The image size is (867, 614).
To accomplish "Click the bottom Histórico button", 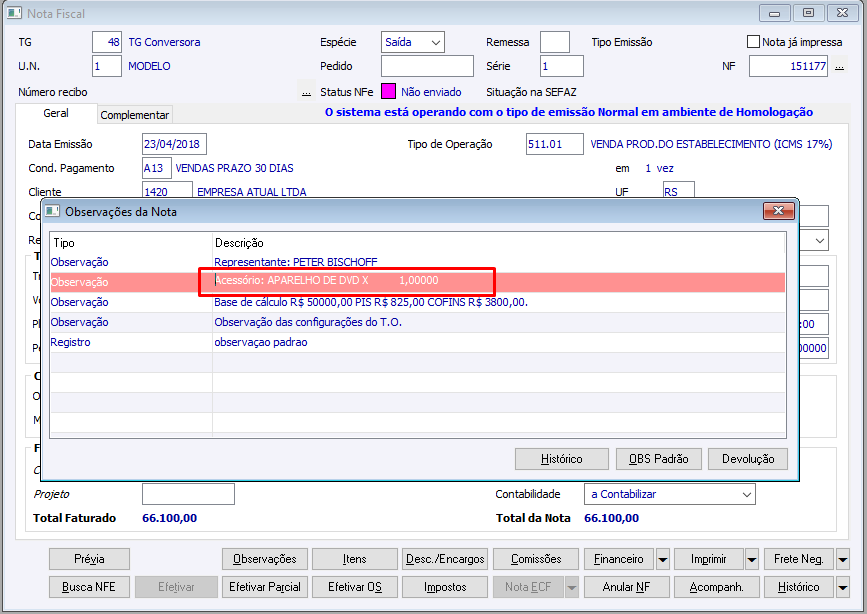I will (798, 587).
